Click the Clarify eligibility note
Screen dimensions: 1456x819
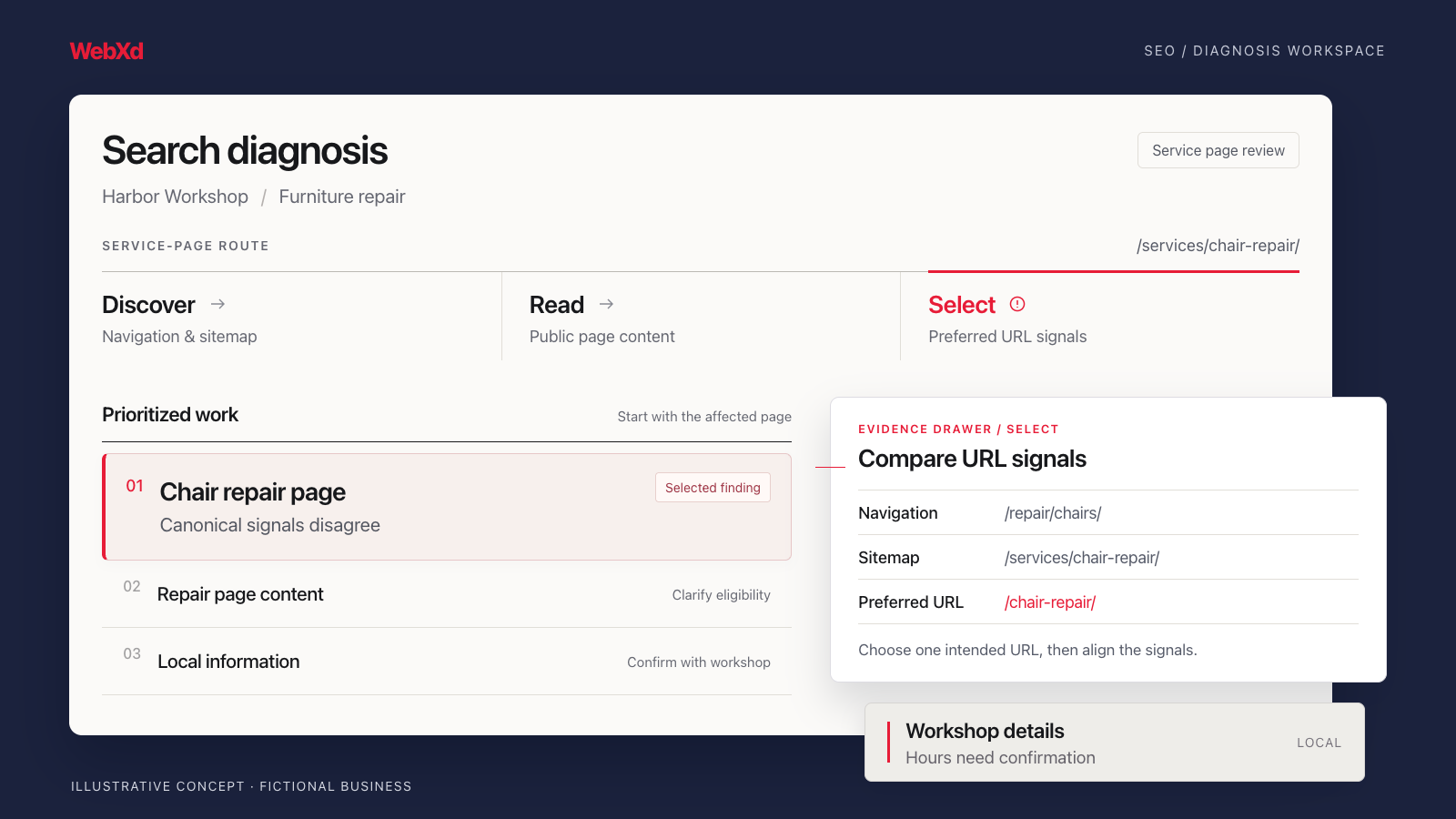click(x=722, y=595)
